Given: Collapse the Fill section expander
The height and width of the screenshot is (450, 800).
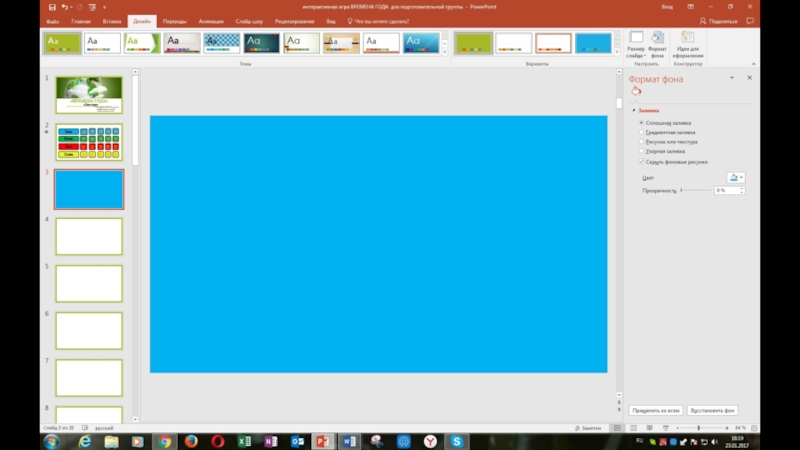Looking at the screenshot, I should click(x=633, y=110).
